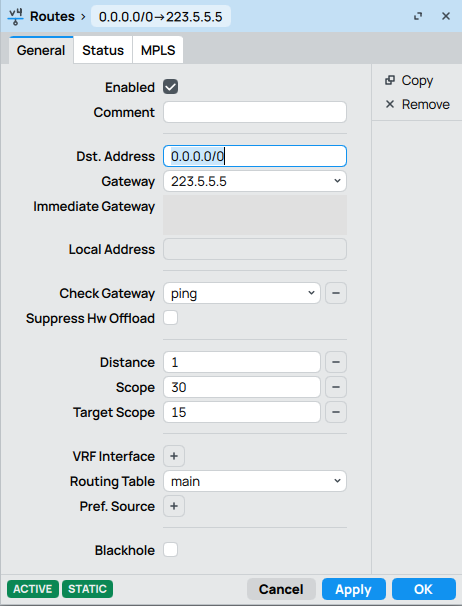The height and width of the screenshot is (606, 462).
Task: Click the Routes v4 icon in title bar
Action: coord(15,17)
